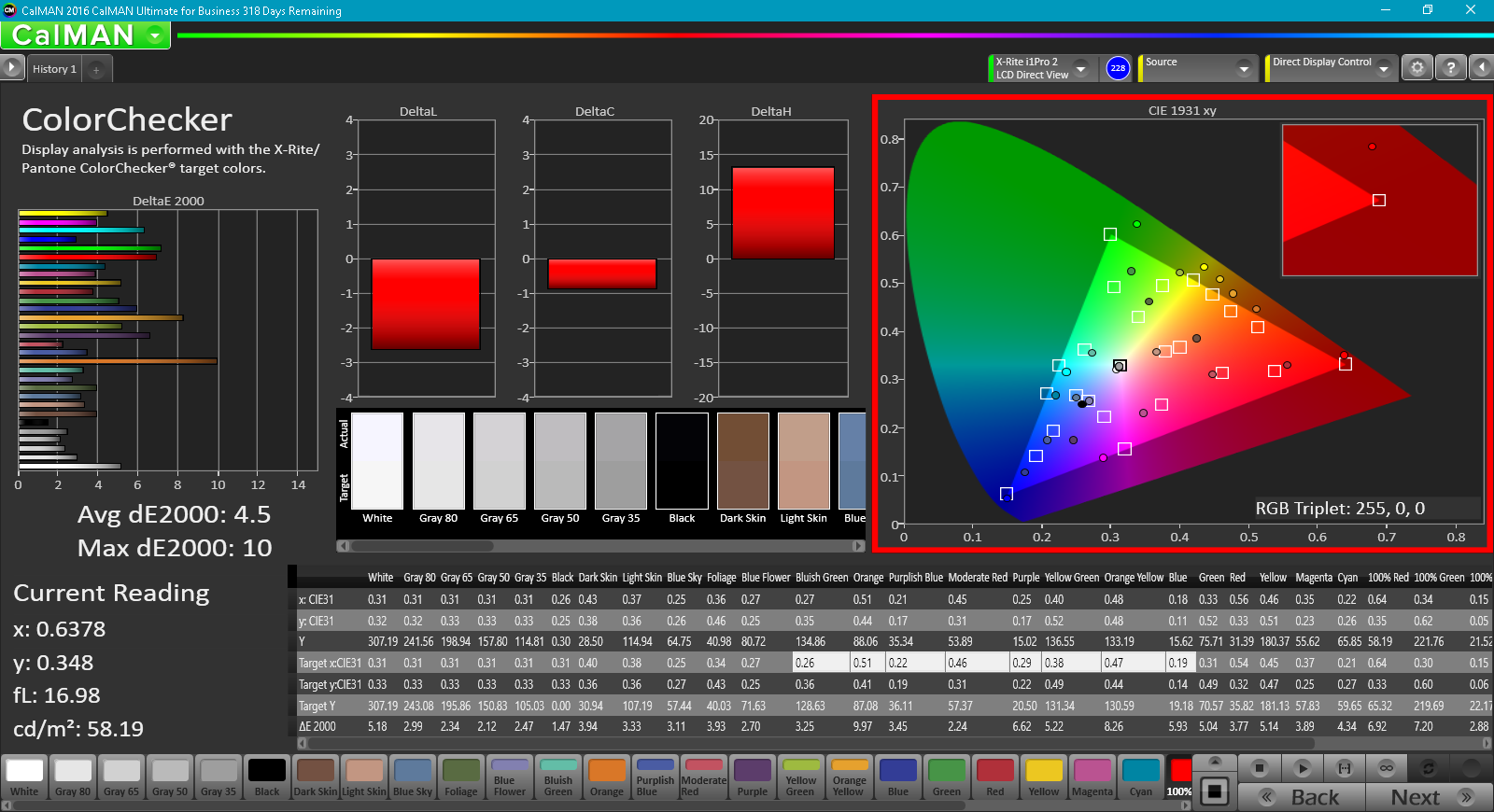
Task: Click the Gray 80 actual/target swatch
Action: pyautogui.click(x=438, y=461)
